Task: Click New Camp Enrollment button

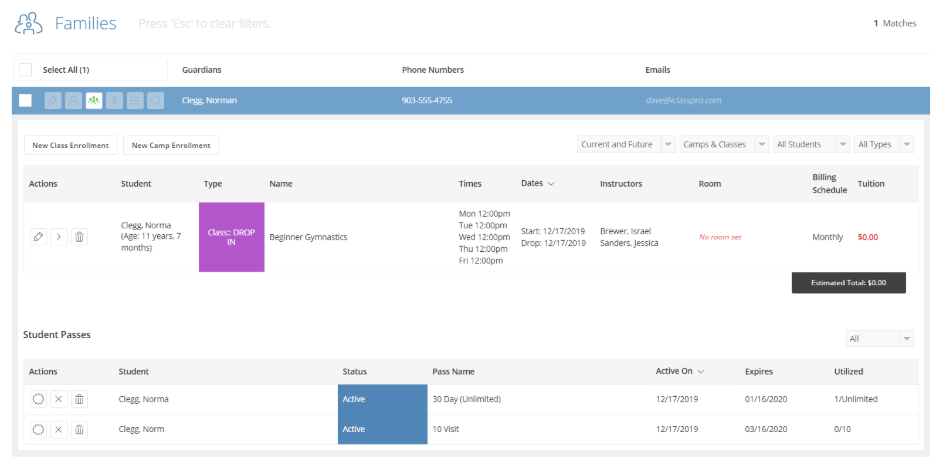Action: click(x=171, y=145)
